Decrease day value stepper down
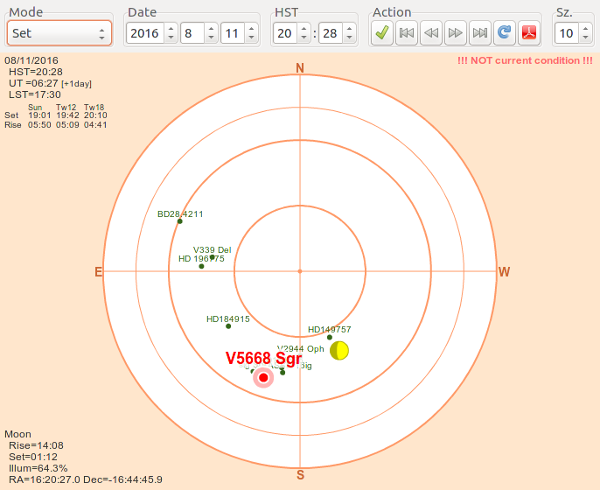This screenshot has height=490, width=600. pos(251,38)
